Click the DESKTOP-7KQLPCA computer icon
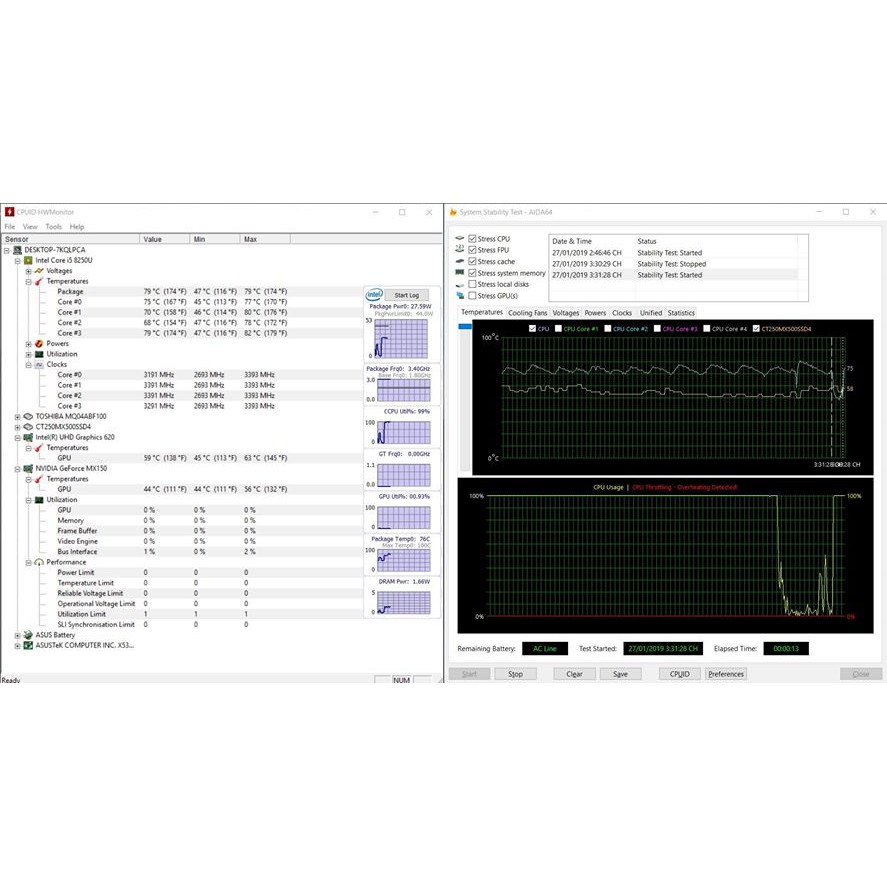 coord(17,250)
